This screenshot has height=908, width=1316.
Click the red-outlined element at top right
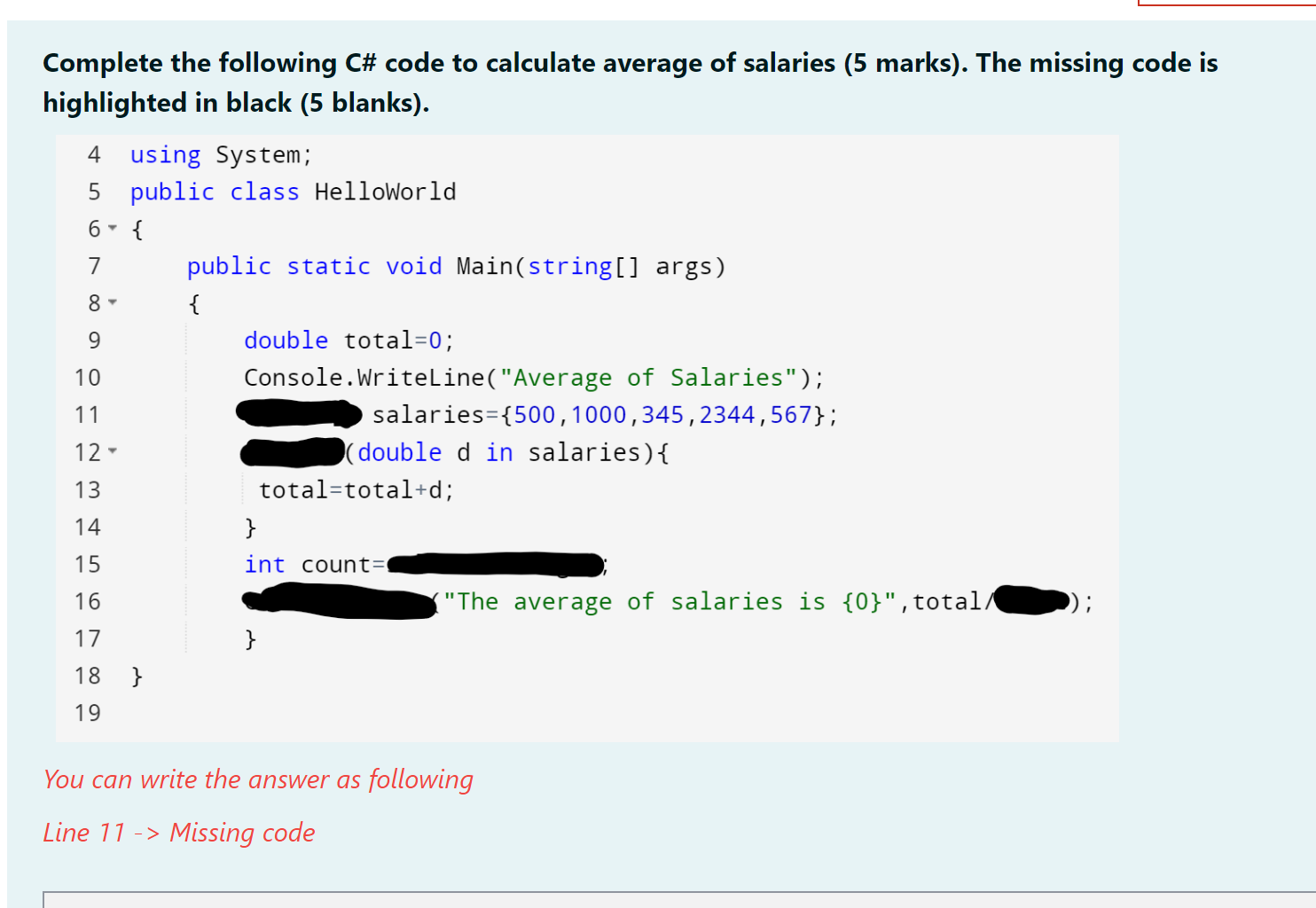1224,4
